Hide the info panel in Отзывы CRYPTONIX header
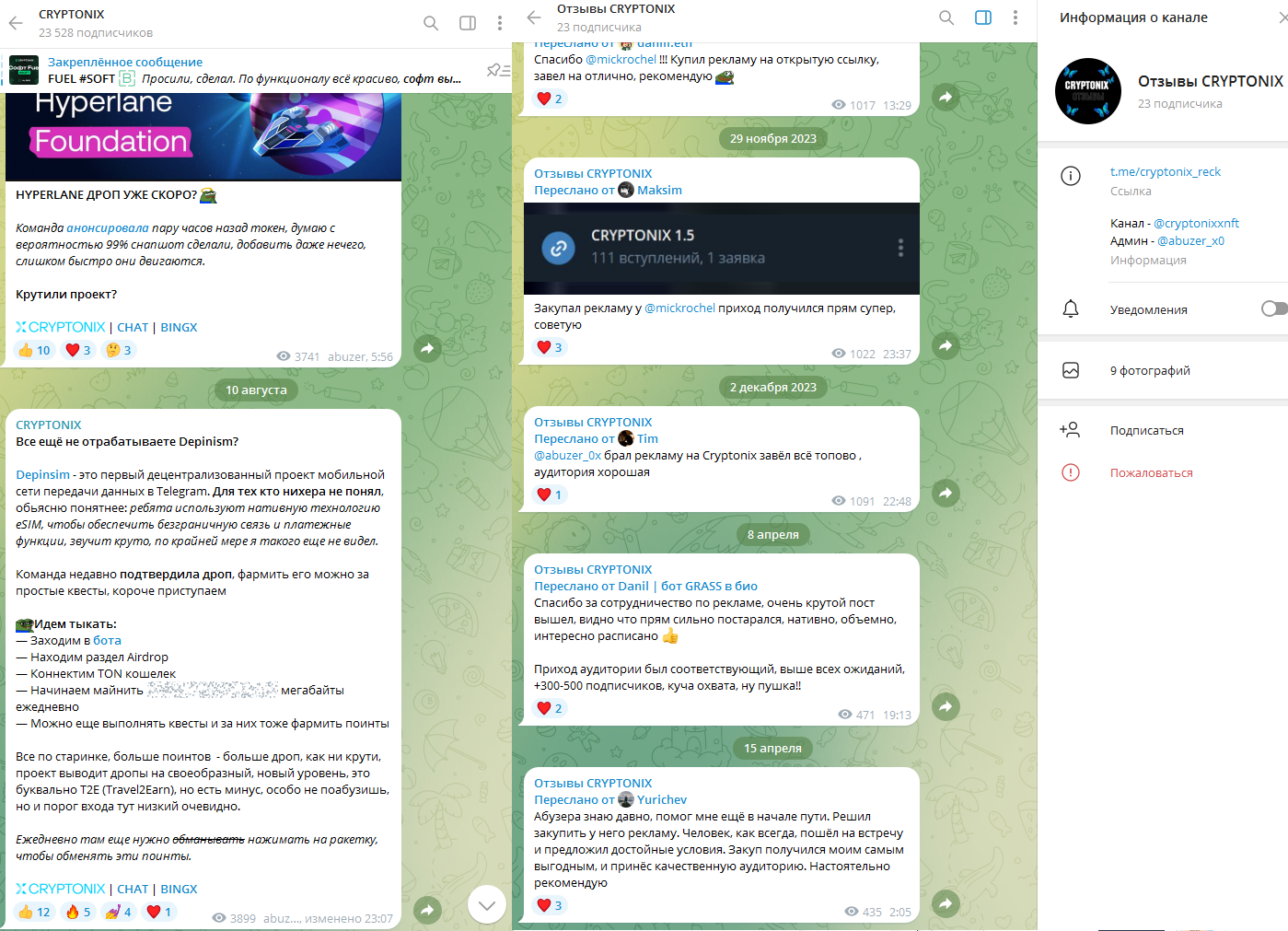 (x=983, y=17)
